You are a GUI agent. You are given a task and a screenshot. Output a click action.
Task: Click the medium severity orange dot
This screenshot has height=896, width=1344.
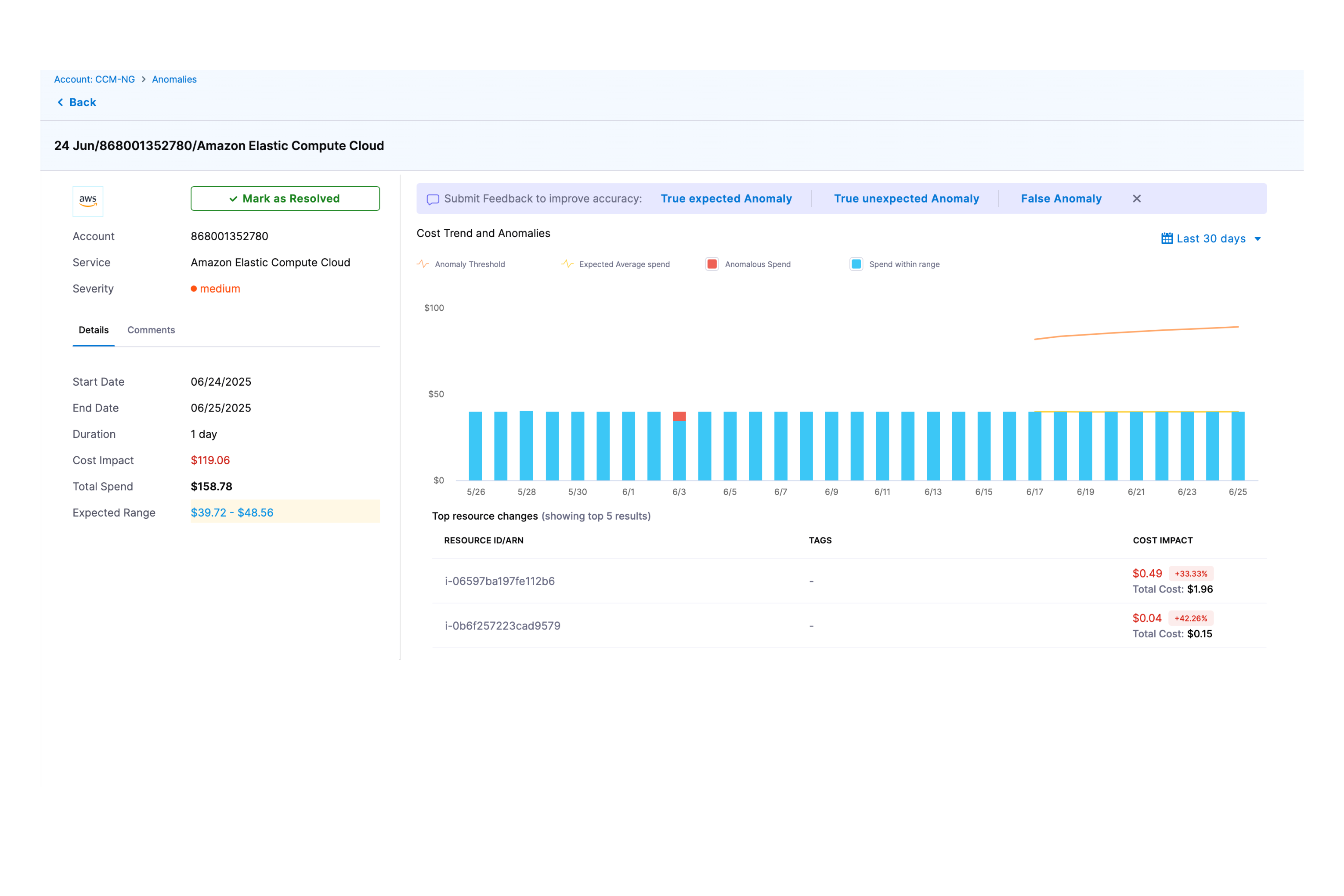pyautogui.click(x=194, y=289)
